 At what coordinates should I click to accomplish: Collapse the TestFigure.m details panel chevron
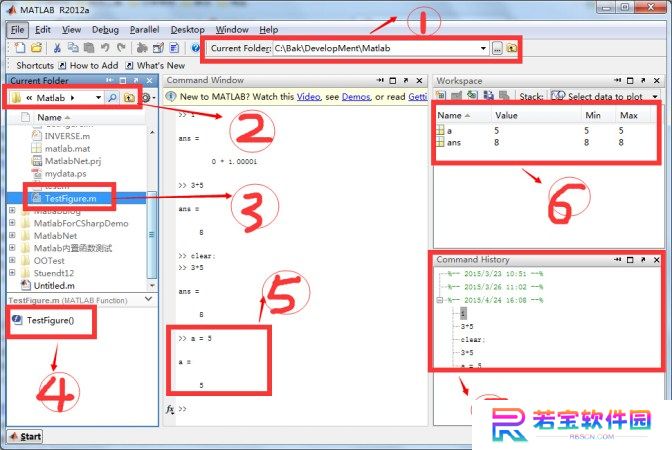click(148, 299)
